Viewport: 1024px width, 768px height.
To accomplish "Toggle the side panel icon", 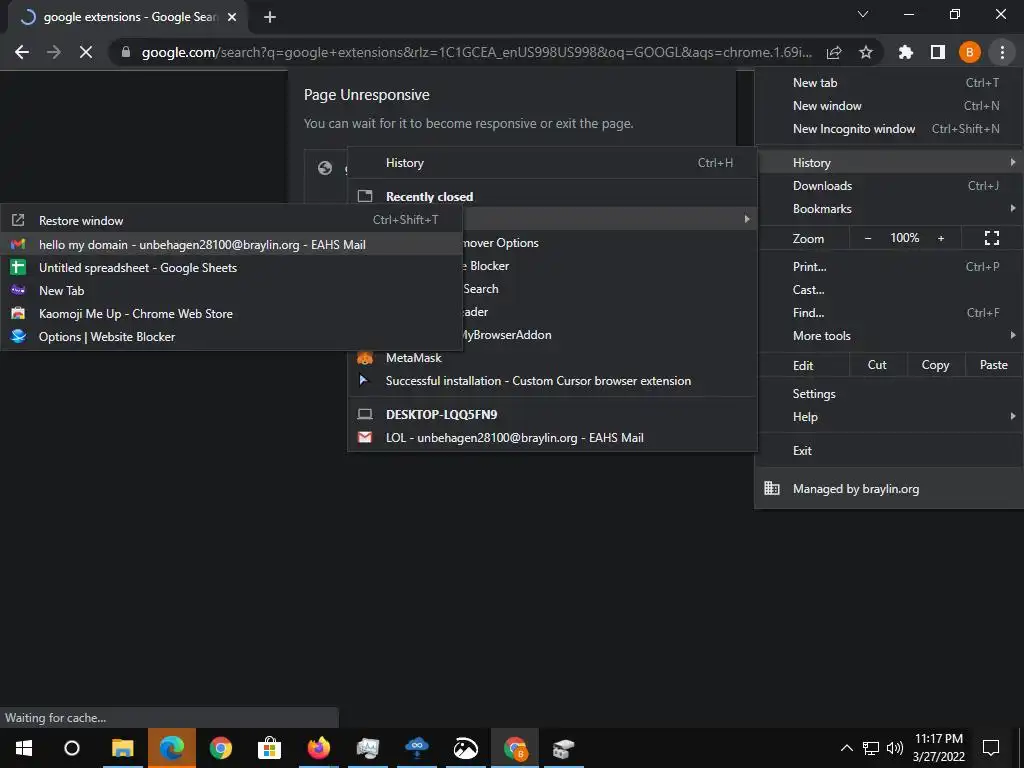I will click(938, 52).
